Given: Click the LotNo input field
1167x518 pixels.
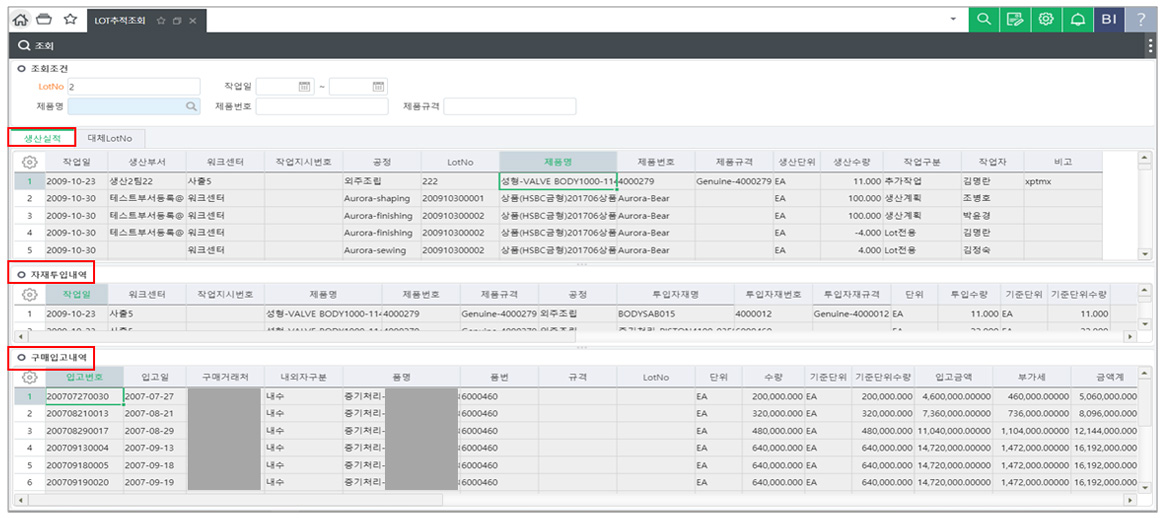Looking at the screenshot, I should point(133,86).
